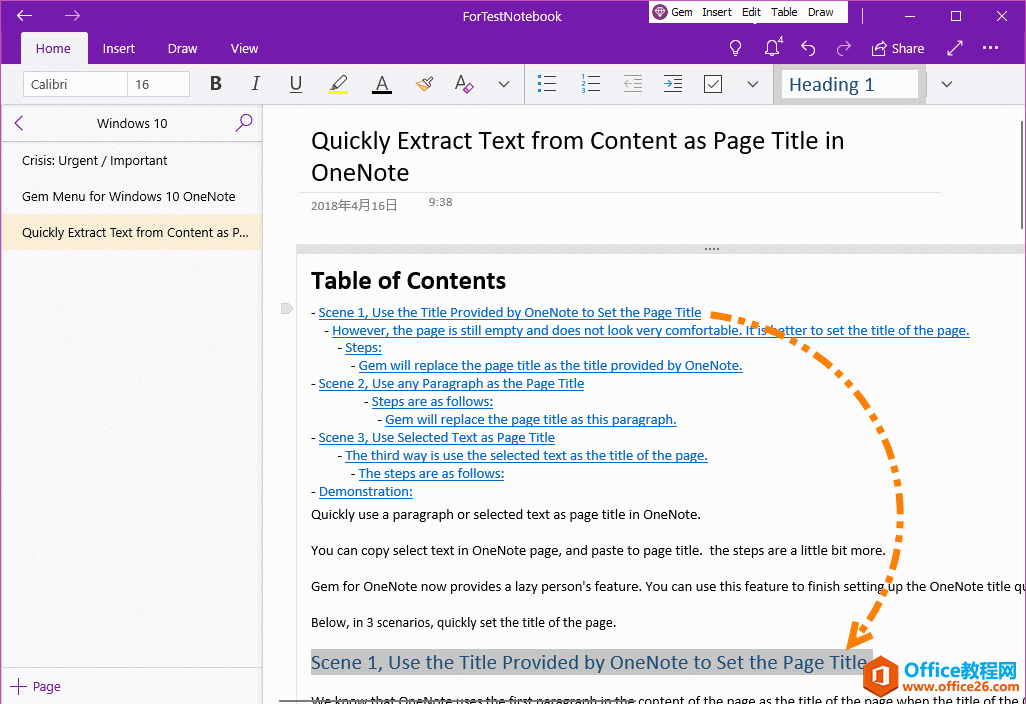Open the Scene 2 paragraph title link
This screenshot has height=704, width=1026.
pyautogui.click(x=451, y=383)
